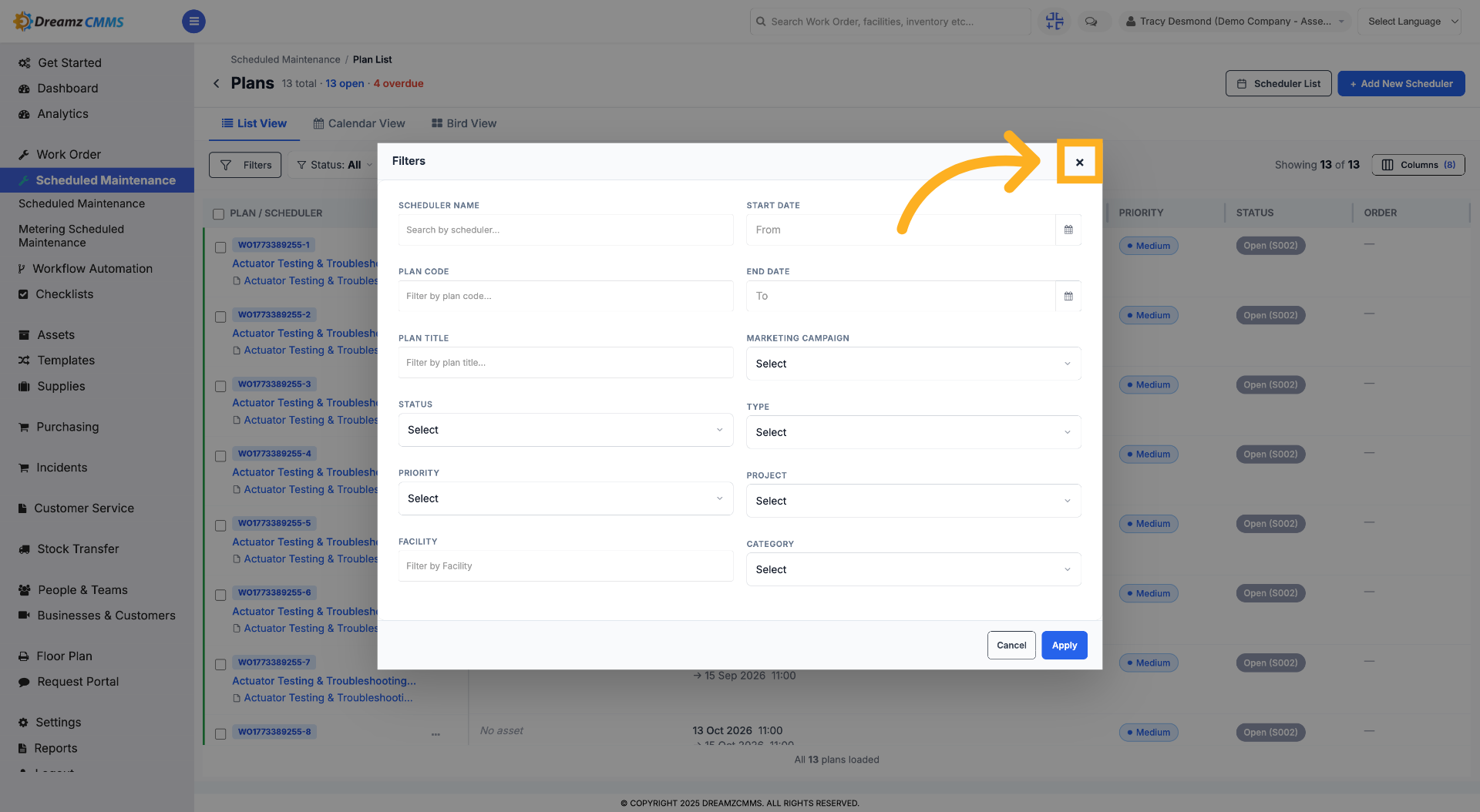Open Workflow Automation in sidebar
1480x812 pixels.
[92, 268]
